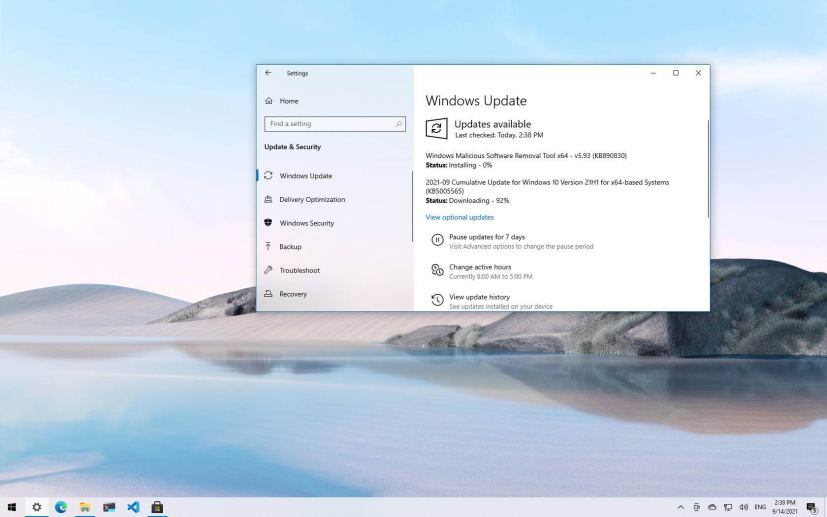Viewport: 827px width, 517px height.
Task: Open the View optional updates link
Action: pos(459,217)
